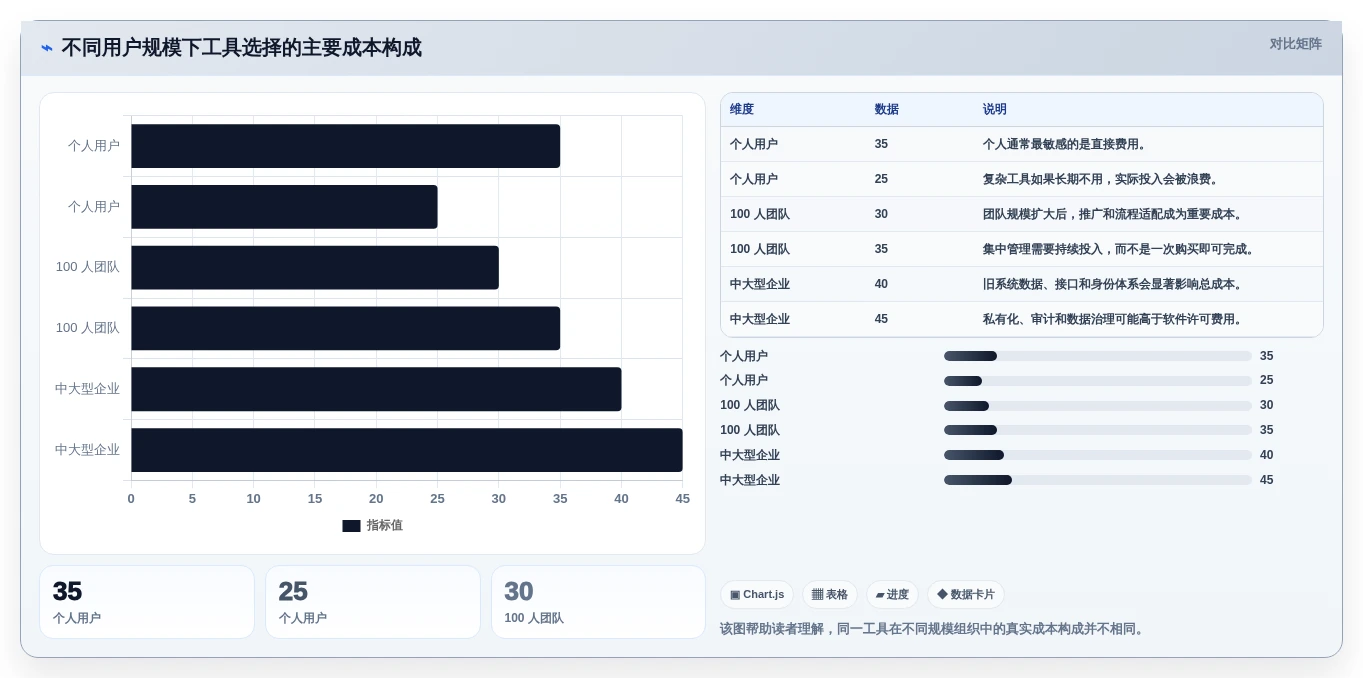
Task: Click table value 45 in 私有化 row
Action: (881, 319)
